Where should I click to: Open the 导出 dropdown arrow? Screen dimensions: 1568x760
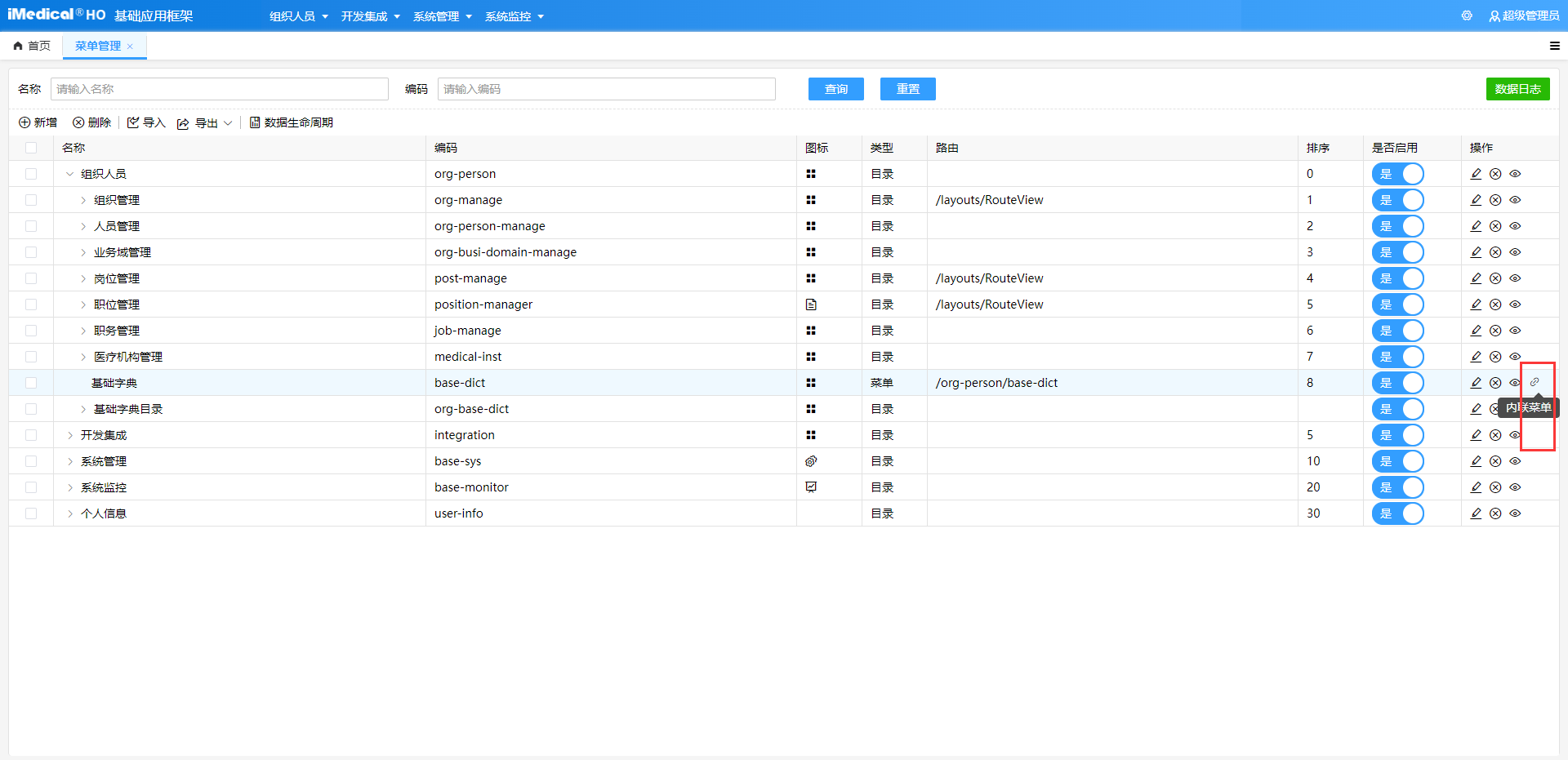point(228,123)
